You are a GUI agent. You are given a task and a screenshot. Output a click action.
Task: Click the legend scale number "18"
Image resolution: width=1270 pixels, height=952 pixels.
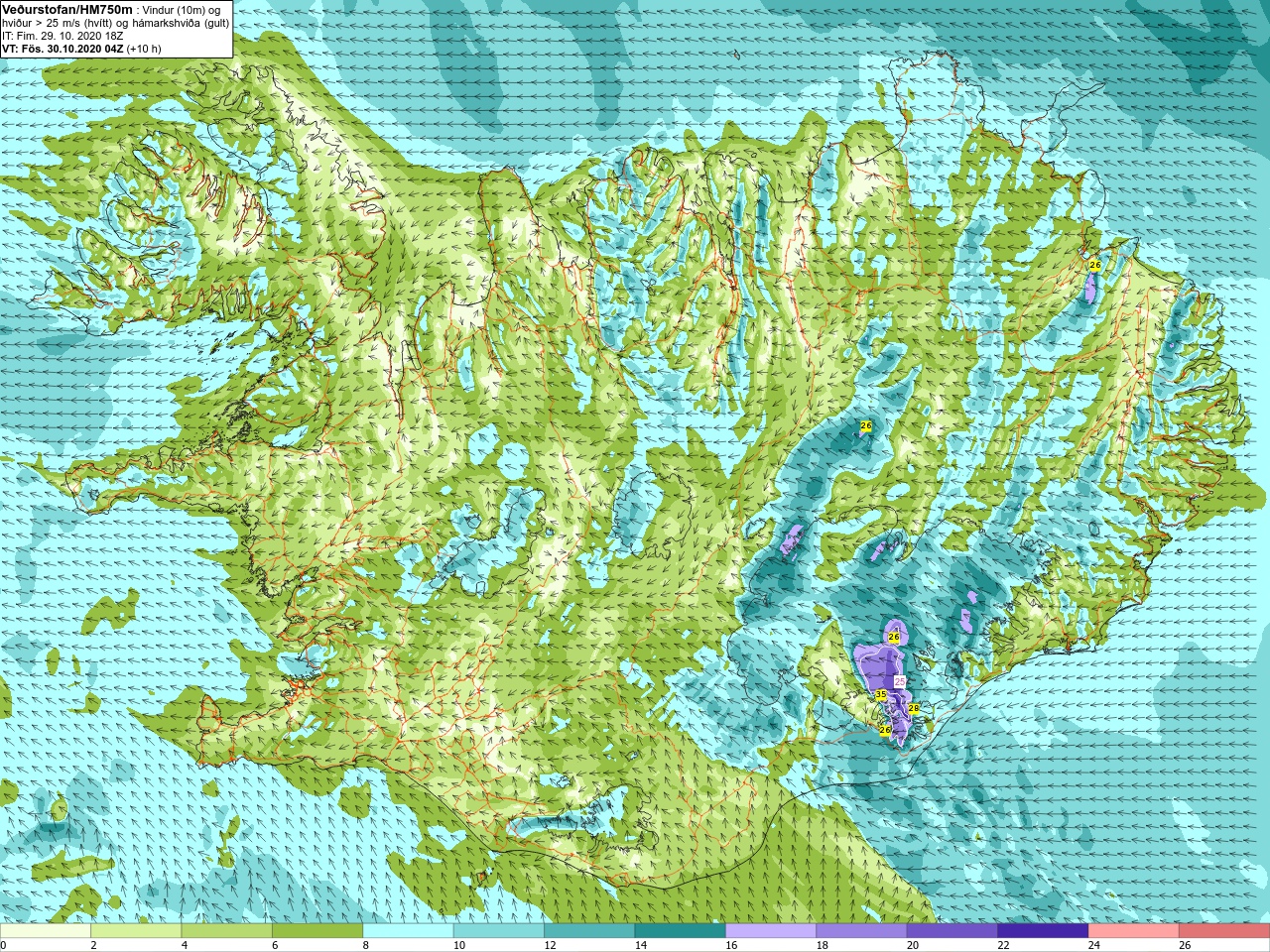tap(821, 945)
